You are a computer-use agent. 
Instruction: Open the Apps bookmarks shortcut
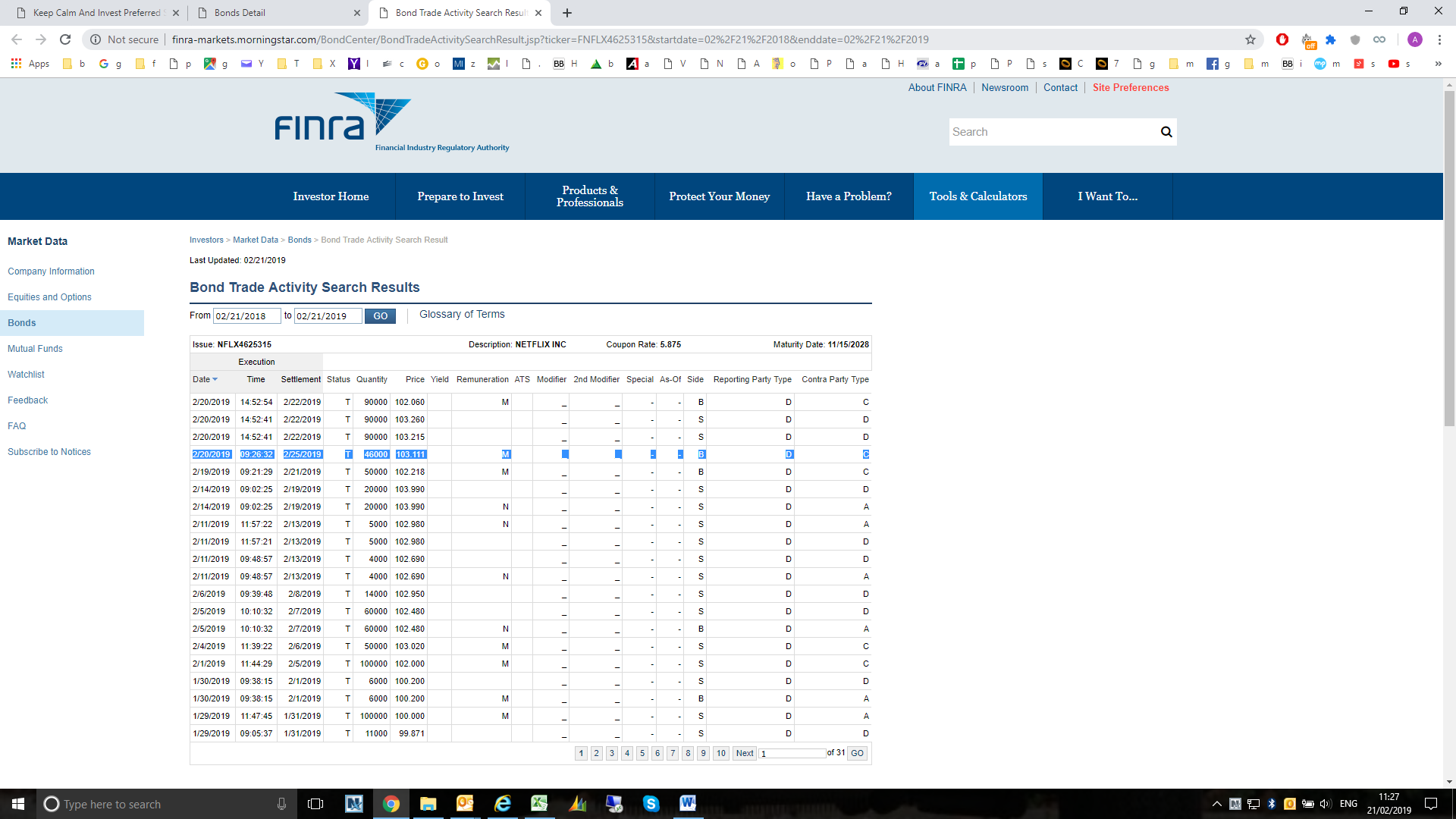click(x=30, y=64)
